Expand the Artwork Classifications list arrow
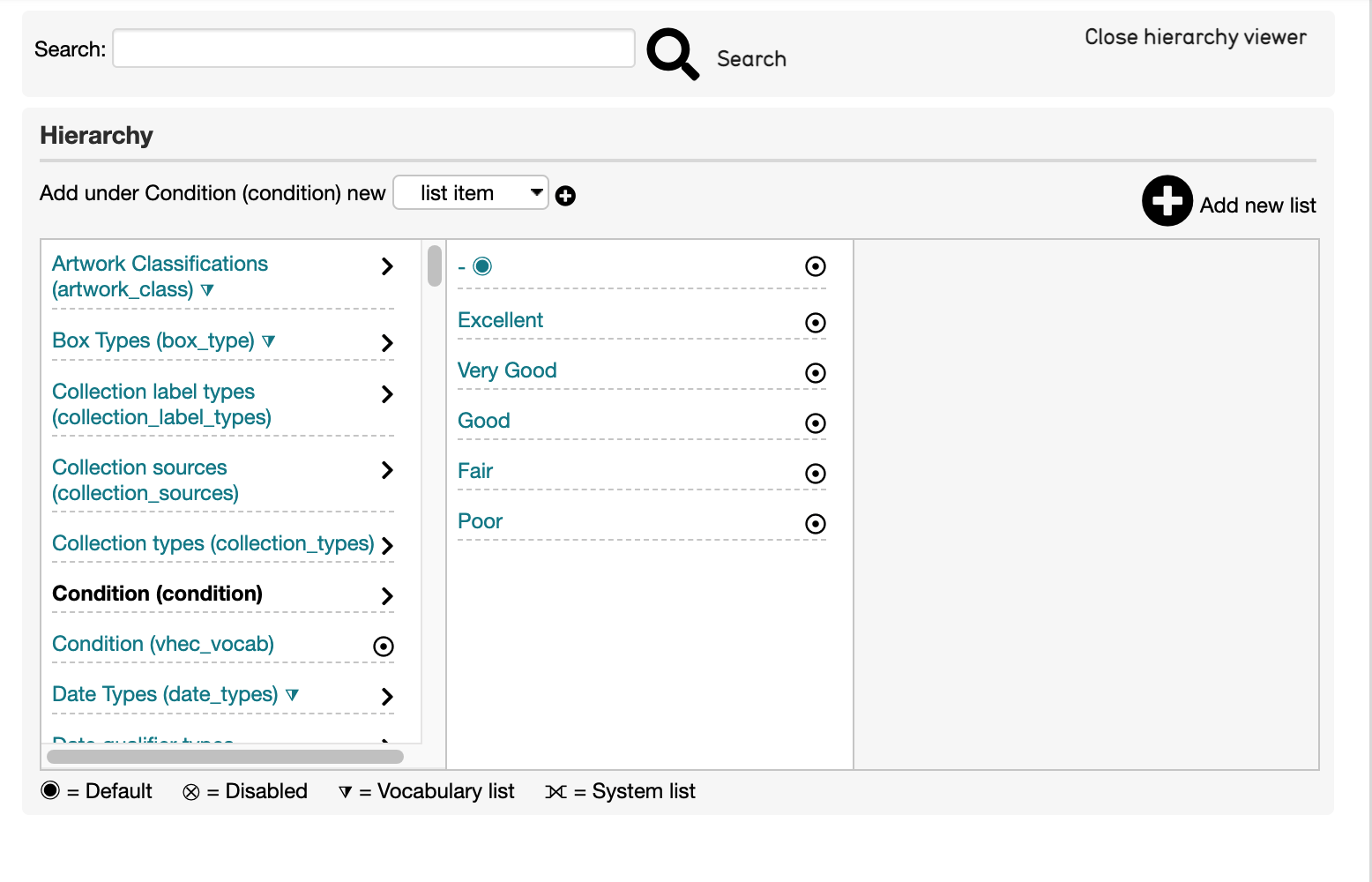 387,266
